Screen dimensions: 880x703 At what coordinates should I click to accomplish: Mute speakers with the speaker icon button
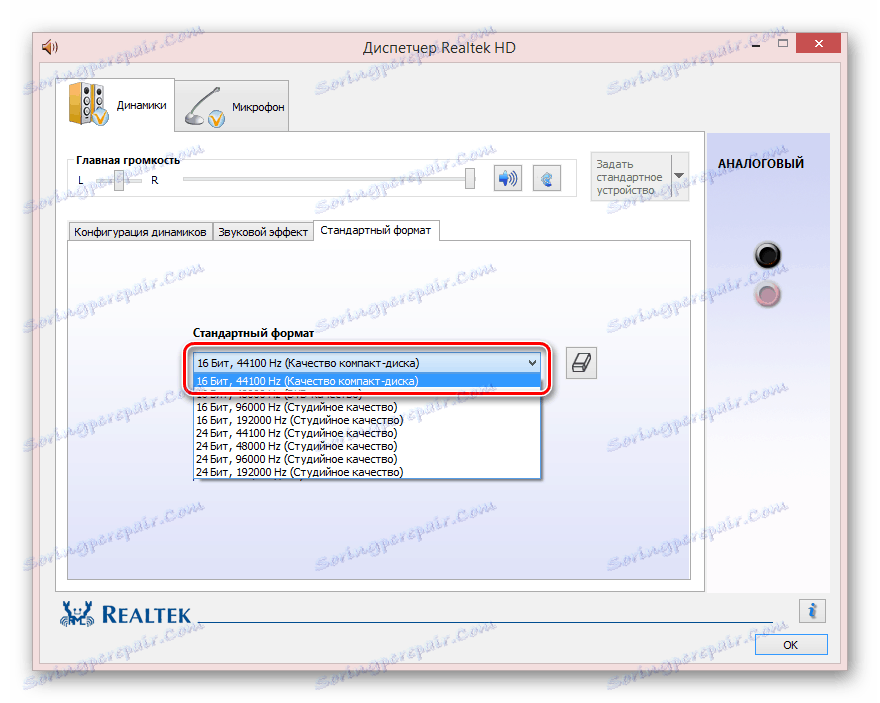507,179
